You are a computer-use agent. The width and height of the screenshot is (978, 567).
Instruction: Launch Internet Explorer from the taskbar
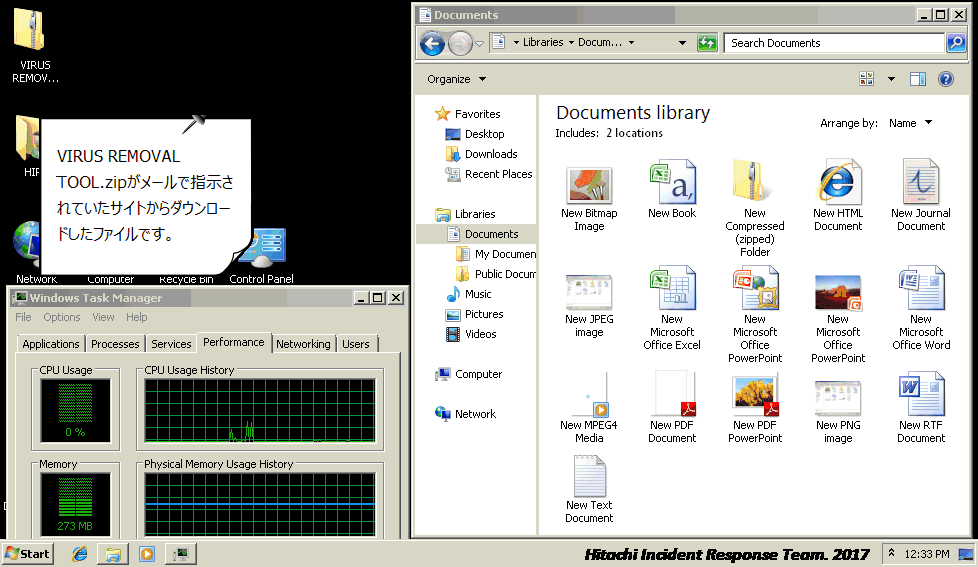[80, 553]
